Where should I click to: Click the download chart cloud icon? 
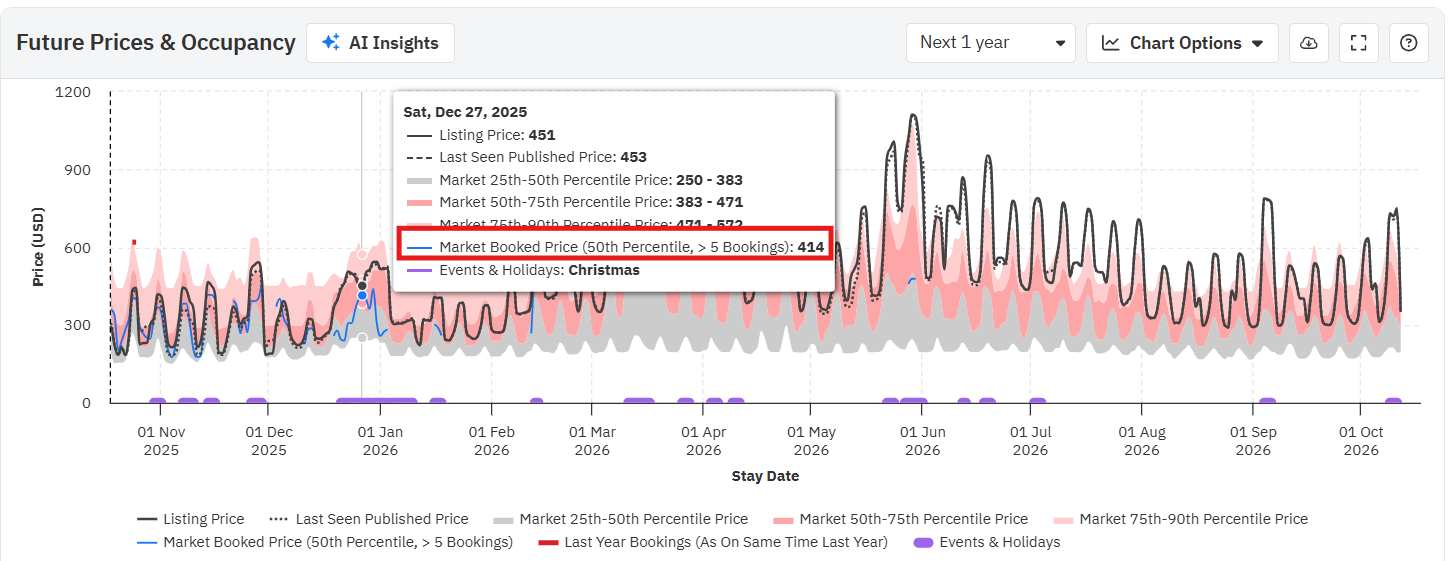coord(1308,43)
